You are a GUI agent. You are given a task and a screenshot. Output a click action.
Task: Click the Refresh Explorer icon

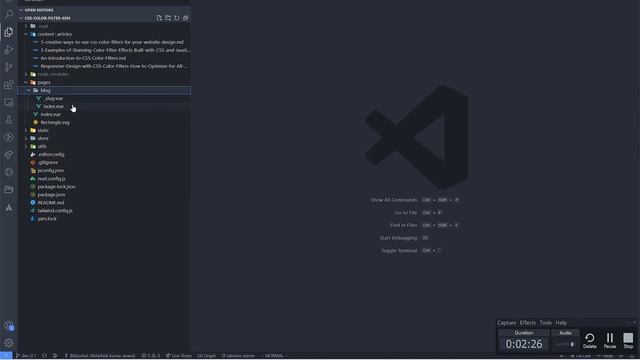click(x=177, y=18)
